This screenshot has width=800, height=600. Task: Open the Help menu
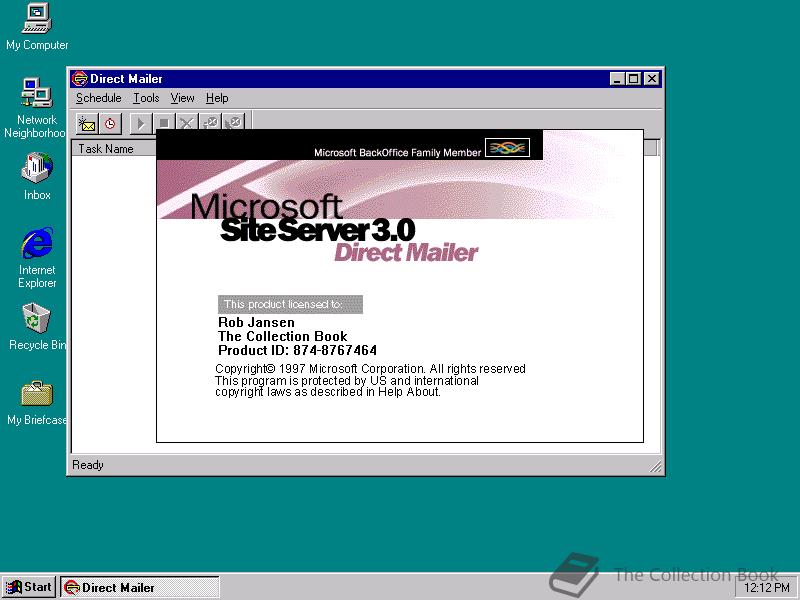point(217,98)
